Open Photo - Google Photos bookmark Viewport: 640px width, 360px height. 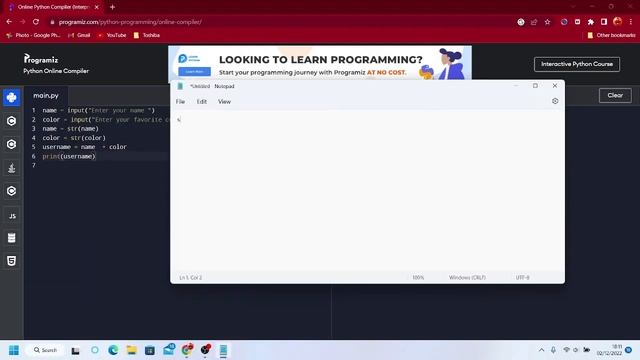click(x=33, y=35)
